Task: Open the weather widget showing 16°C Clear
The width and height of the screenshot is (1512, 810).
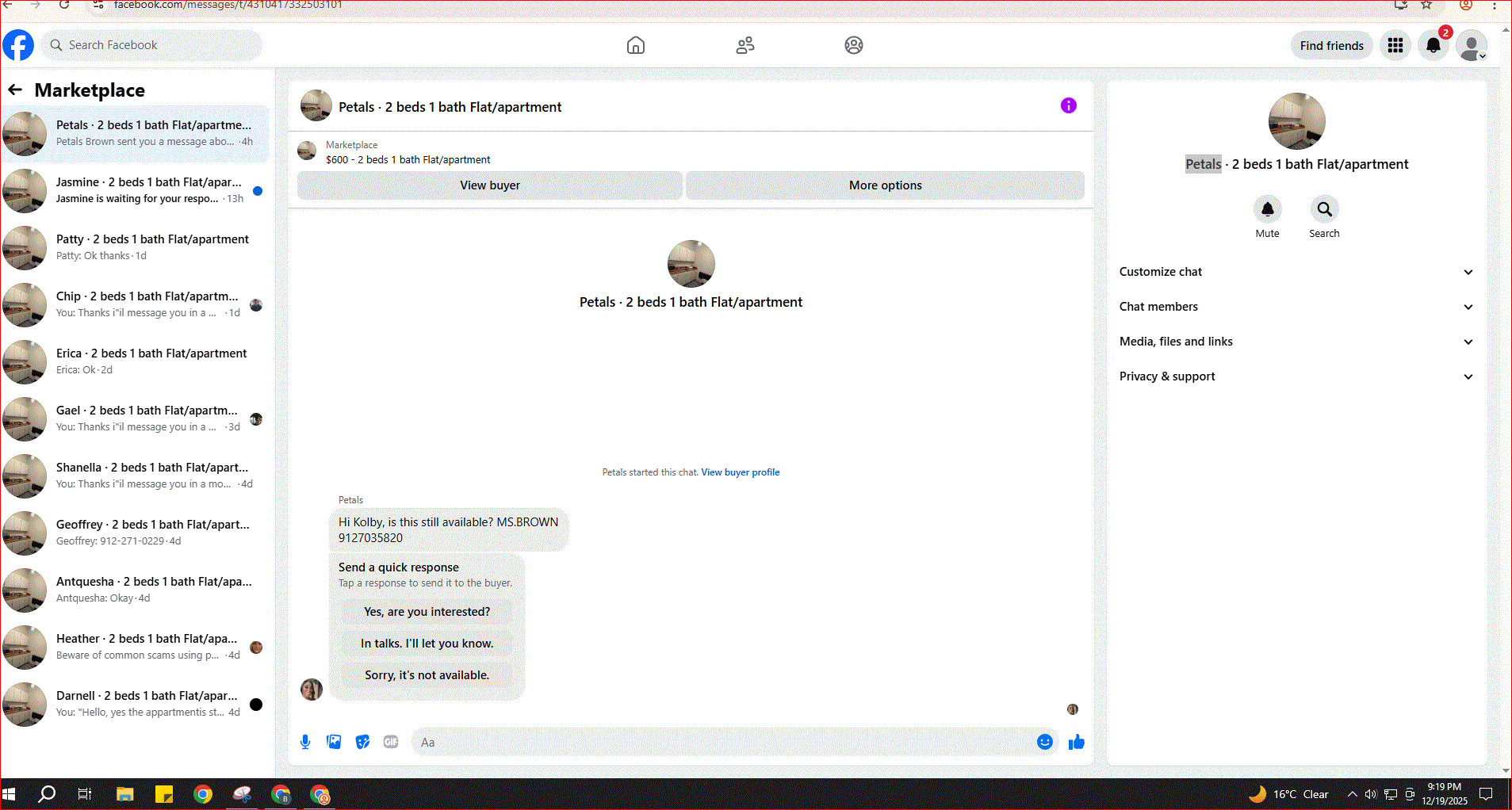Action: (x=1289, y=794)
